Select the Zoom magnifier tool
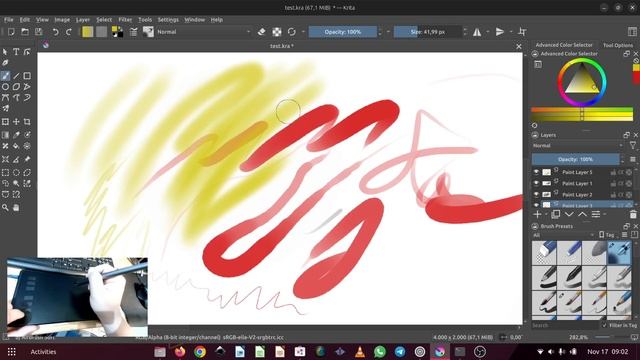The width and height of the screenshot is (640, 360). (5, 208)
